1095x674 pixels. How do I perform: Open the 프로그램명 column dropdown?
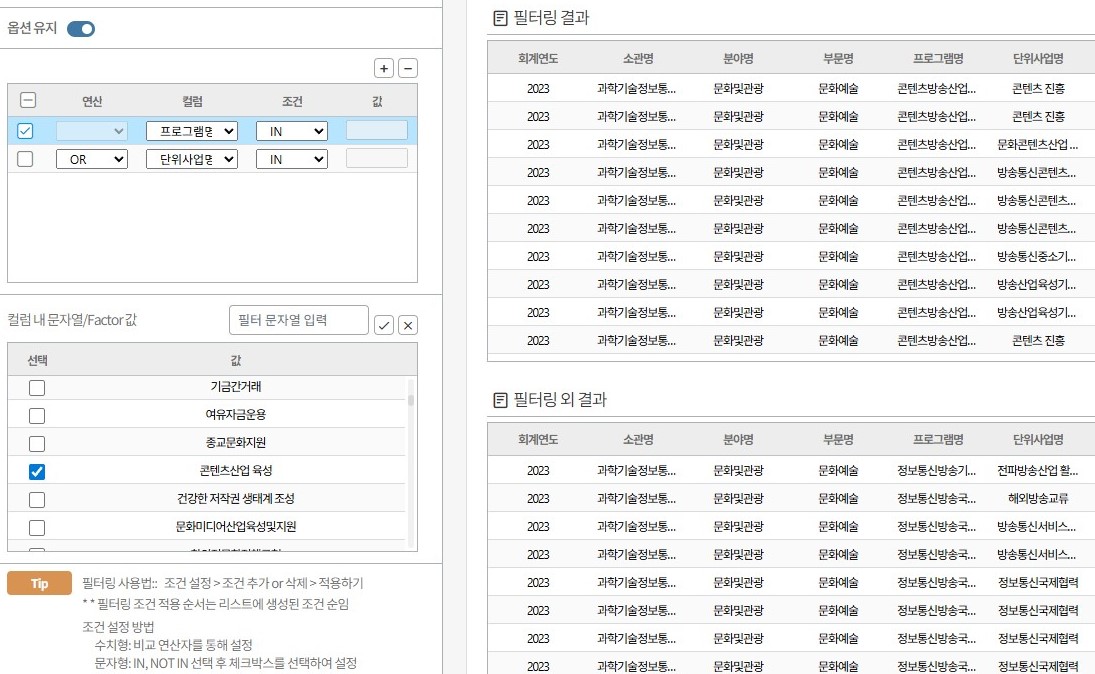(192, 131)
